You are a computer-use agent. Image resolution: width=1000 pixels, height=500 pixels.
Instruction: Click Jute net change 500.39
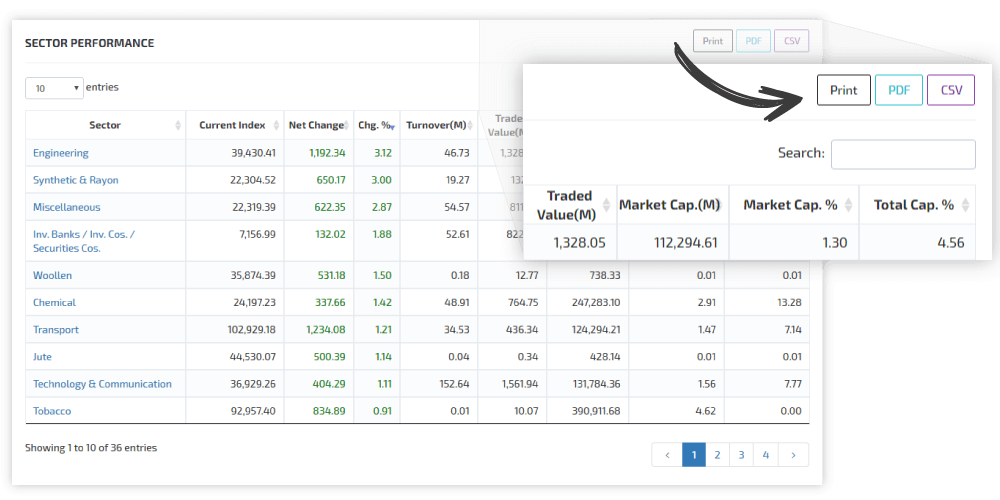(330, 357)
